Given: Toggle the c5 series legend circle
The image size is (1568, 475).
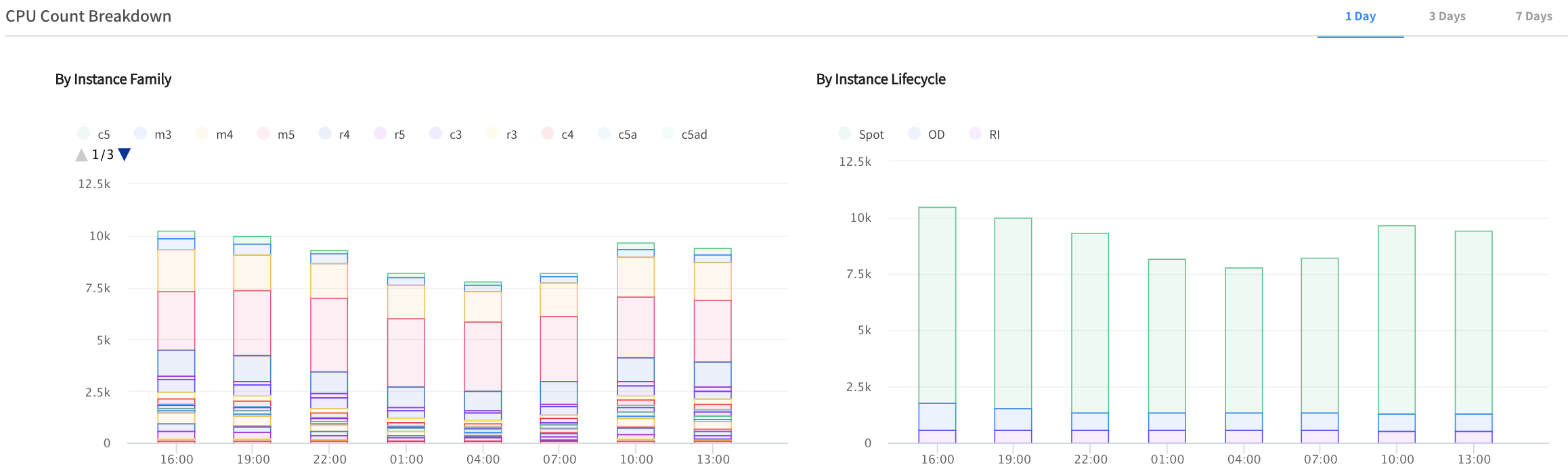Looking at the screenshot, I should click(x=84, y=134).
